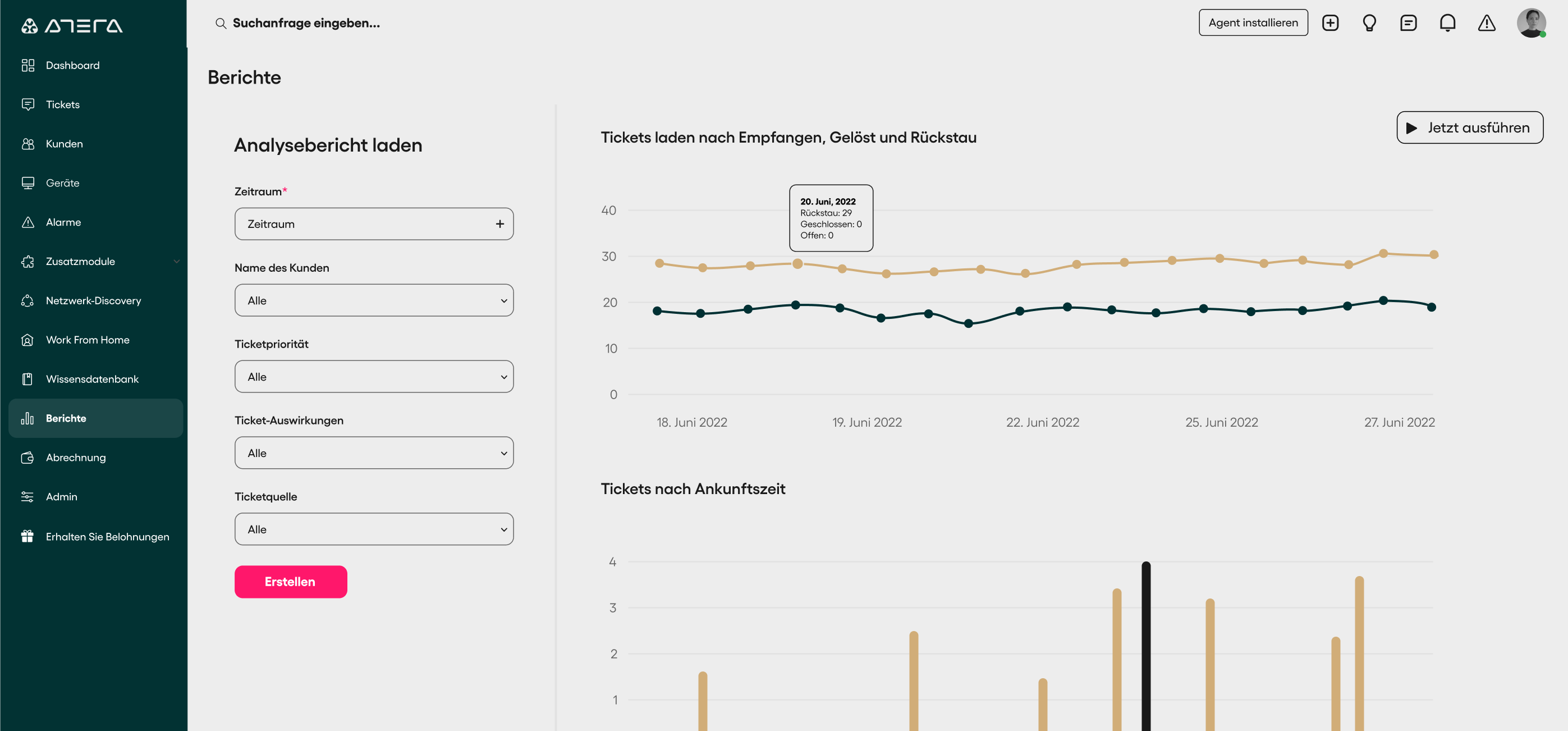Open the Name des Kunden dropdown
The height and width of the screenshot is (731, 1568).
374,300
